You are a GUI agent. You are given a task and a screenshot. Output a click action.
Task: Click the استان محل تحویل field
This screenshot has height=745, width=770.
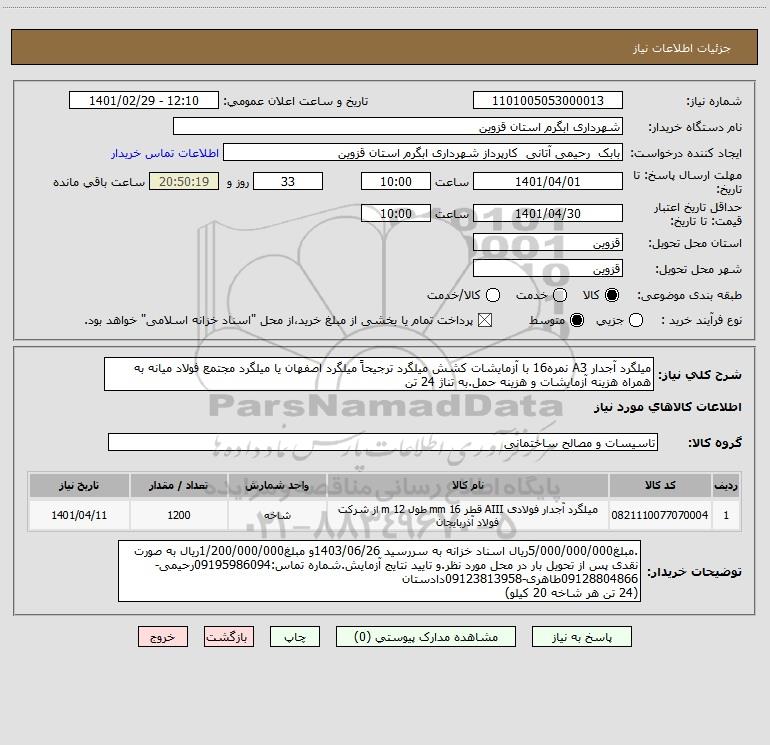click(x=548, y=242)
